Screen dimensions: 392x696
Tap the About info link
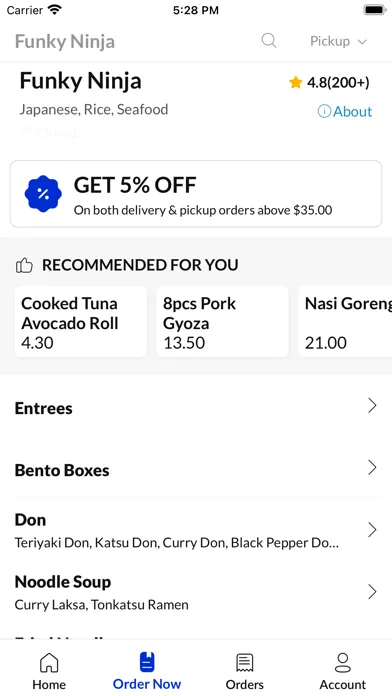coord(345,111)
